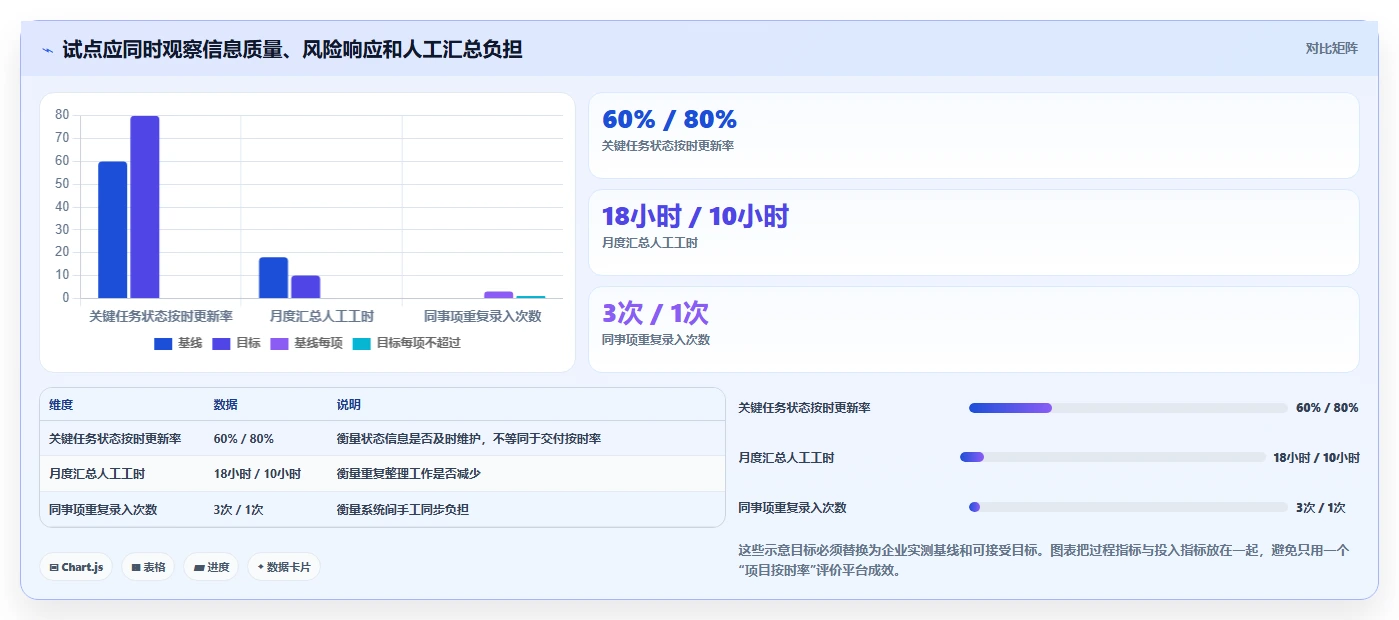This screenshot has width=1399, height=620.
Task: Click the 目标每项不超过 teal legend swatch
Action: point(361,343)
